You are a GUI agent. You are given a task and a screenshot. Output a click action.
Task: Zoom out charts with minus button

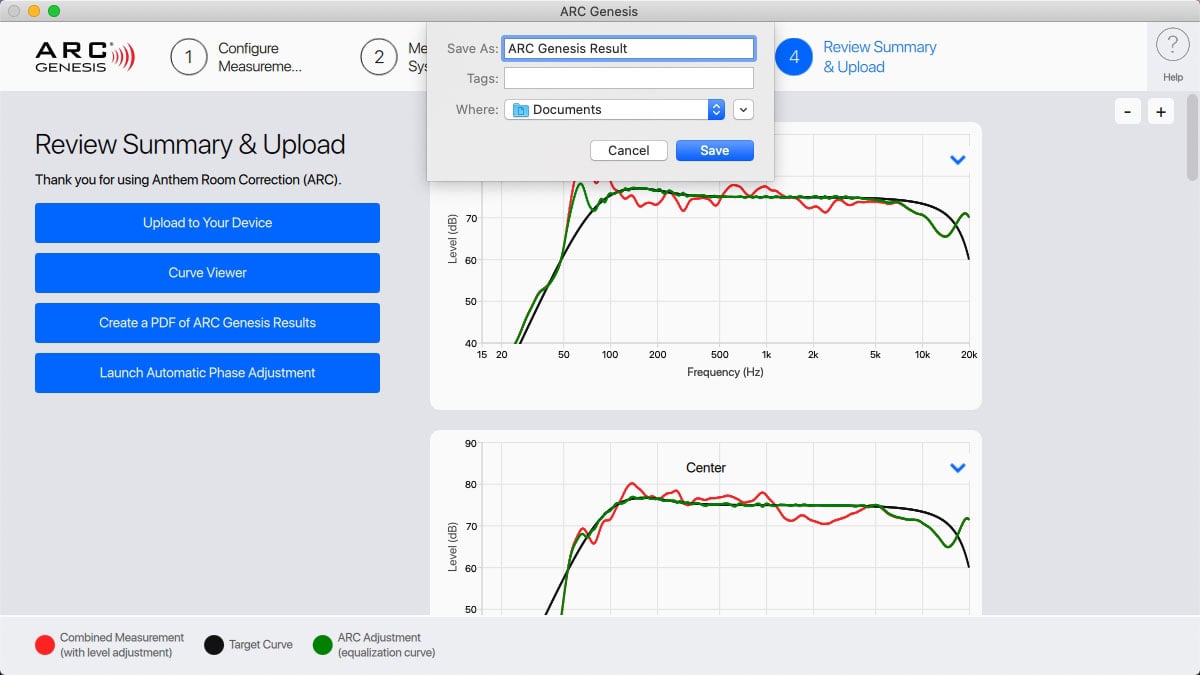pos(1127,112)
